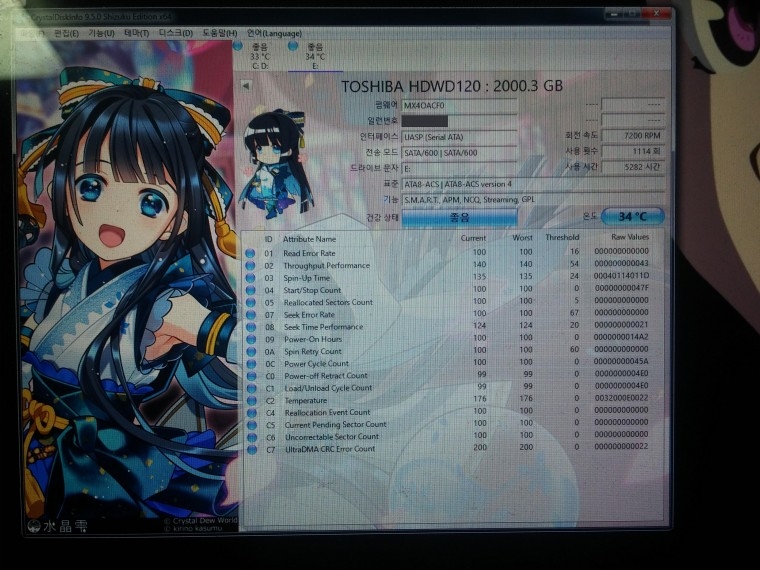Click the power-on count field 1114 회
The height and width of the screenshot is (570, 760).
[x=633, y=152]
